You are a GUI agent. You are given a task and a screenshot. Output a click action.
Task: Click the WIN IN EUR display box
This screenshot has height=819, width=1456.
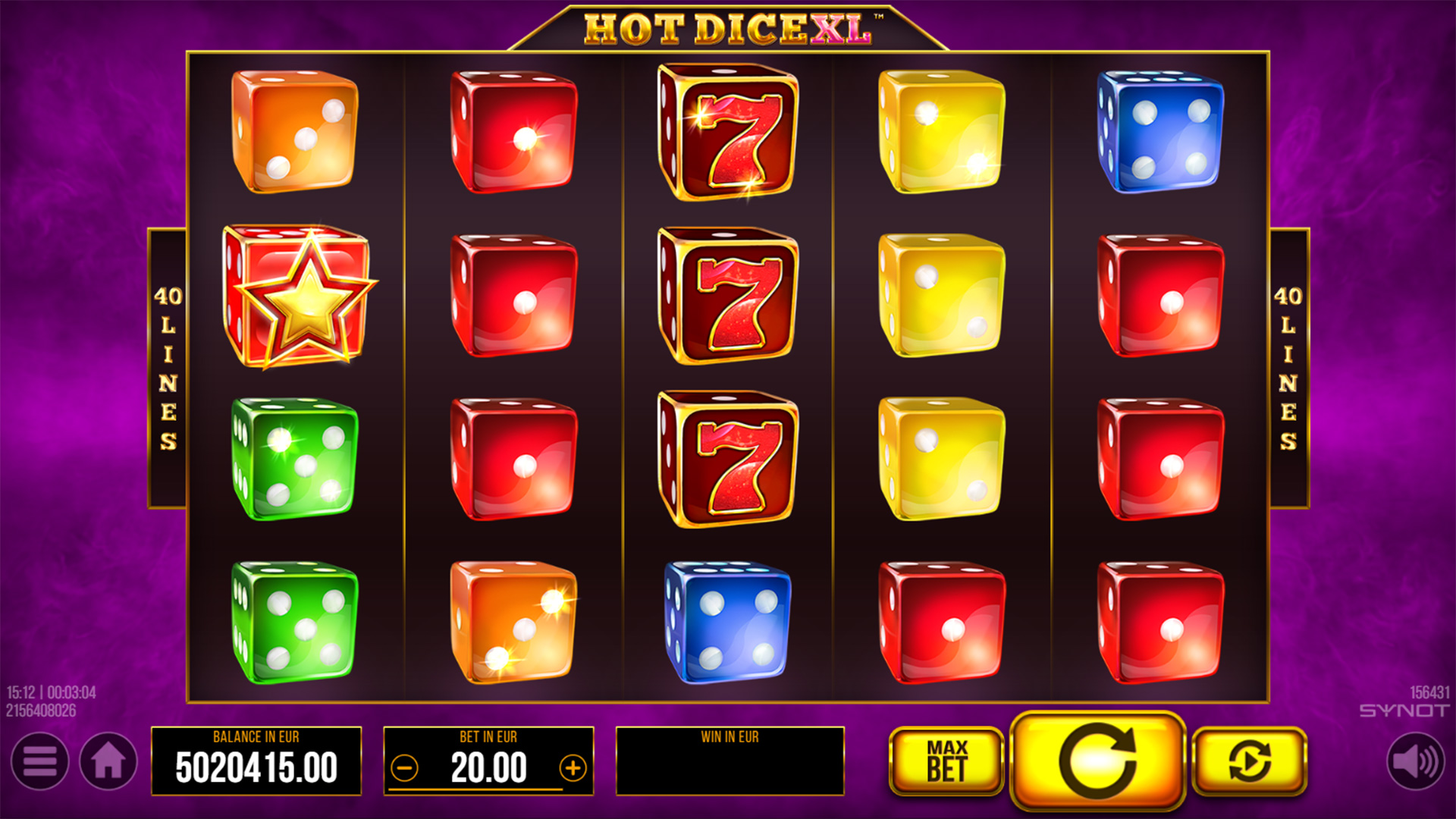[730, 761]
